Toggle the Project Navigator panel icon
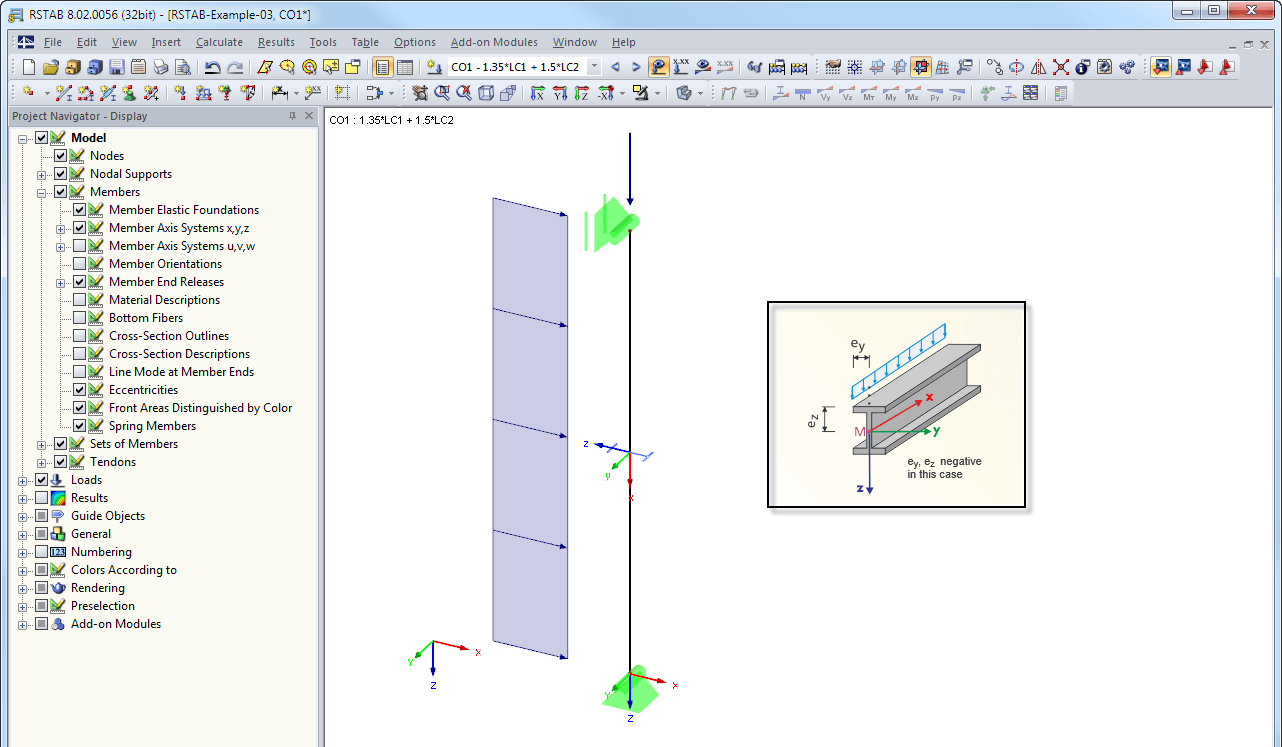Image resolution: width=1282 pixels, height=747 pixels. coord(383,67)
